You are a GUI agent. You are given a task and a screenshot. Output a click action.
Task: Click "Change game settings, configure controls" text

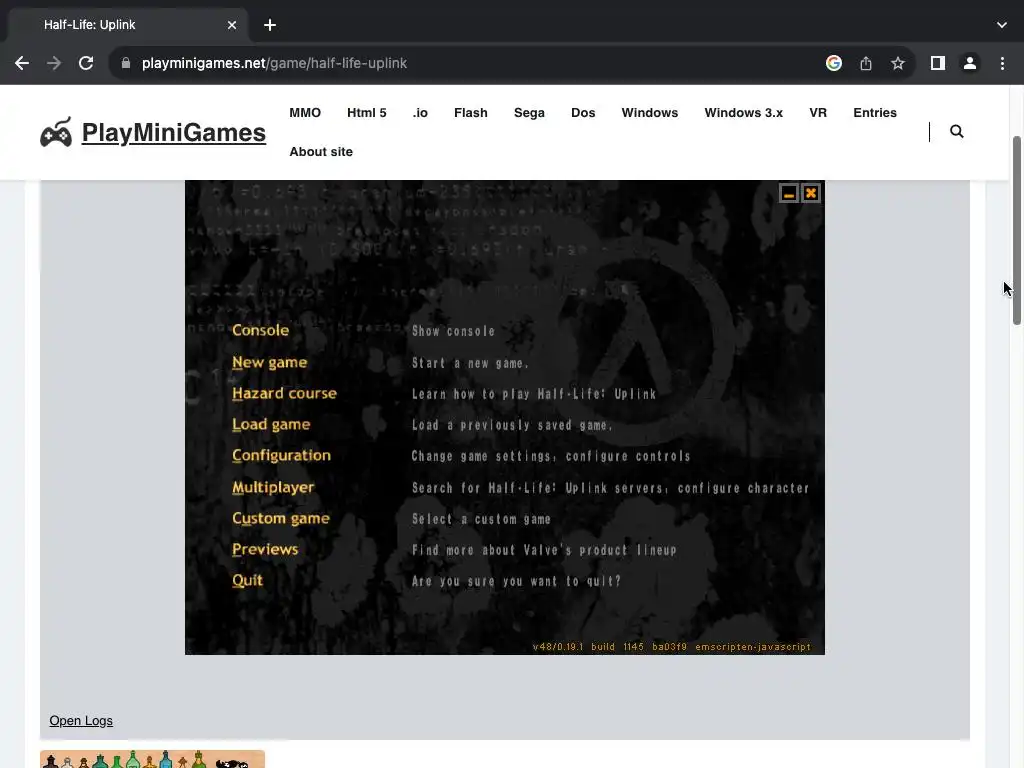pyautogui.click(x=551, y=456)
